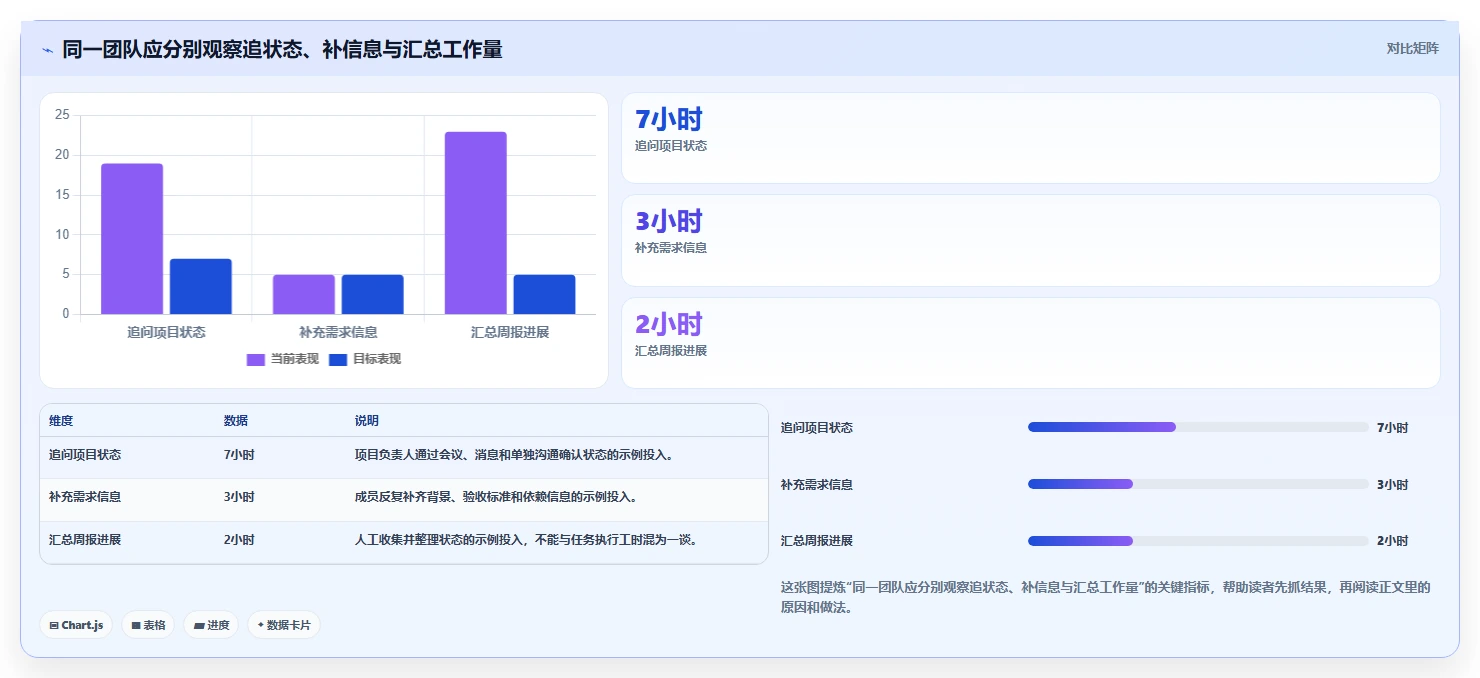Click the y-axis tick label 25
Viewport: 1480px width, 678px height.
pyautogui.click(x=62, y=115)
